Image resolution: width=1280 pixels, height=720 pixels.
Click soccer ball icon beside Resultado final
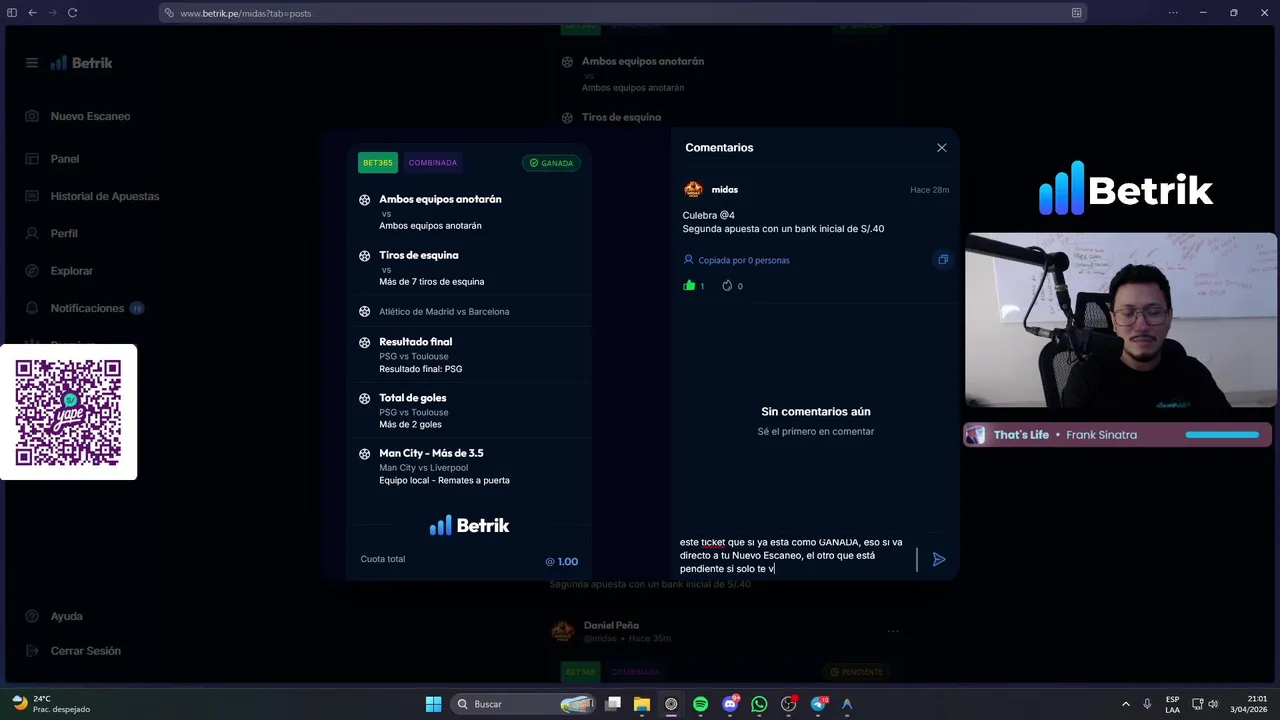coord(364,342)
